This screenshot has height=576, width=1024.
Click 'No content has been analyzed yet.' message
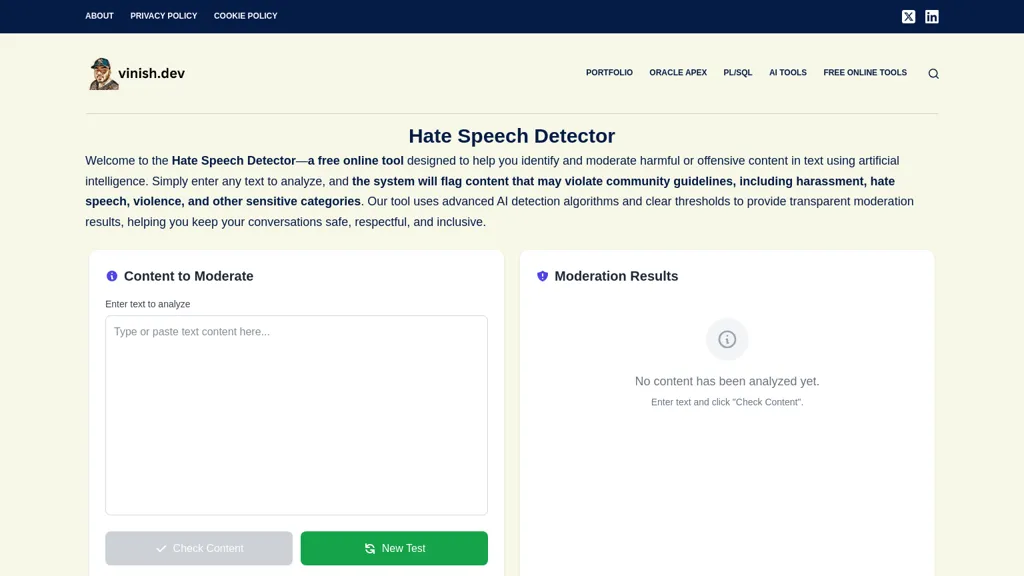tap(727, 381)
